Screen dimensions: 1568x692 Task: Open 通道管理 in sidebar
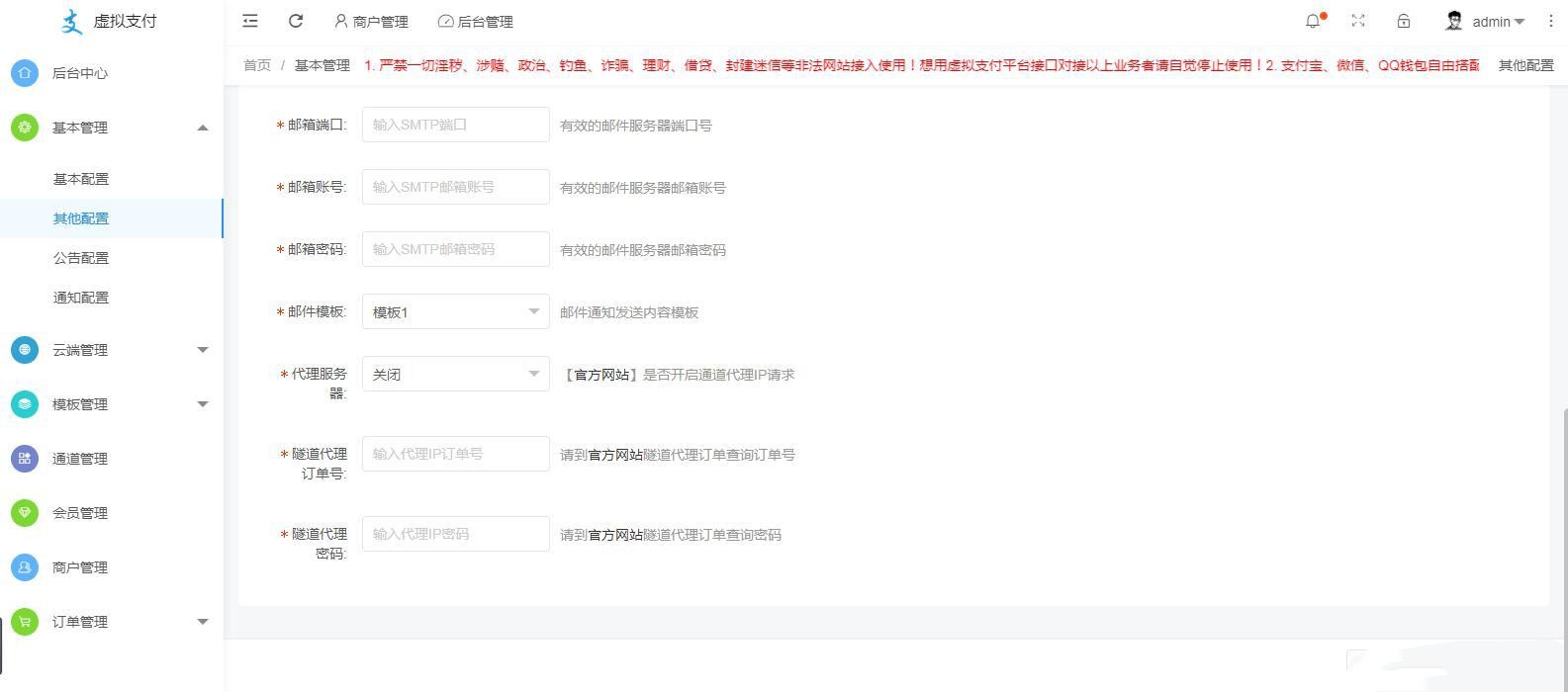point(80,459)
